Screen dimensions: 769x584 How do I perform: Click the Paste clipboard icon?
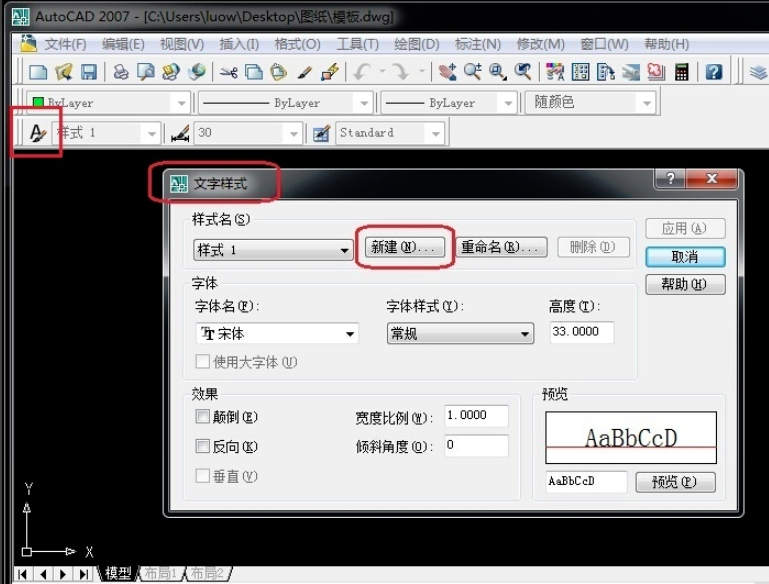tap(279, 73)
